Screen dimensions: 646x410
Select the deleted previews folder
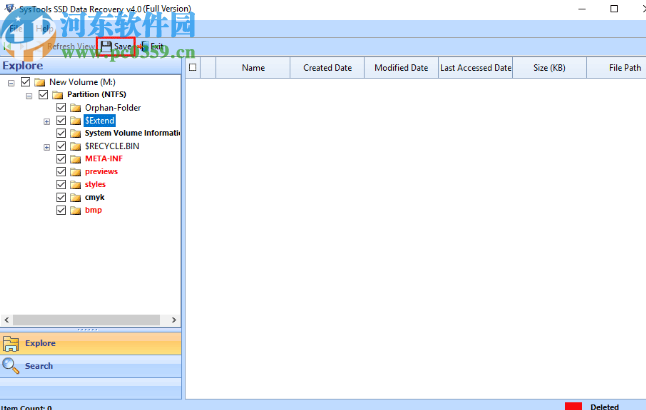pyautogui.click(x=101, y=171)
